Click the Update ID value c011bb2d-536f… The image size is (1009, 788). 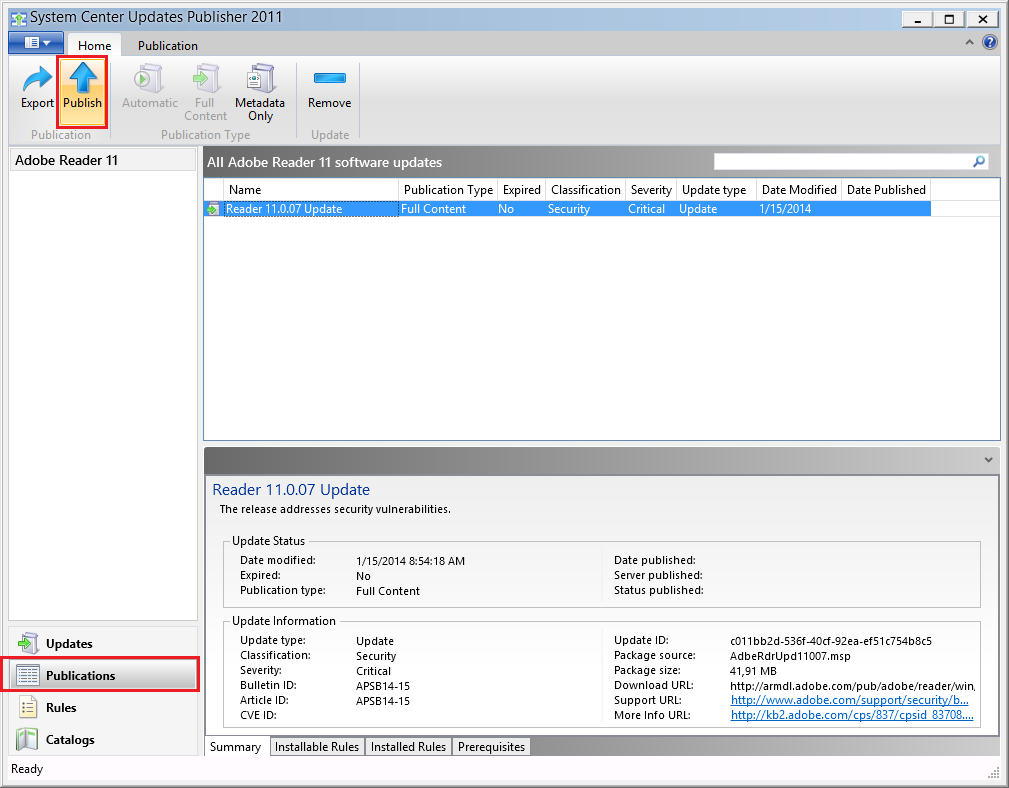pyautogui.click(x=831, y=641)
